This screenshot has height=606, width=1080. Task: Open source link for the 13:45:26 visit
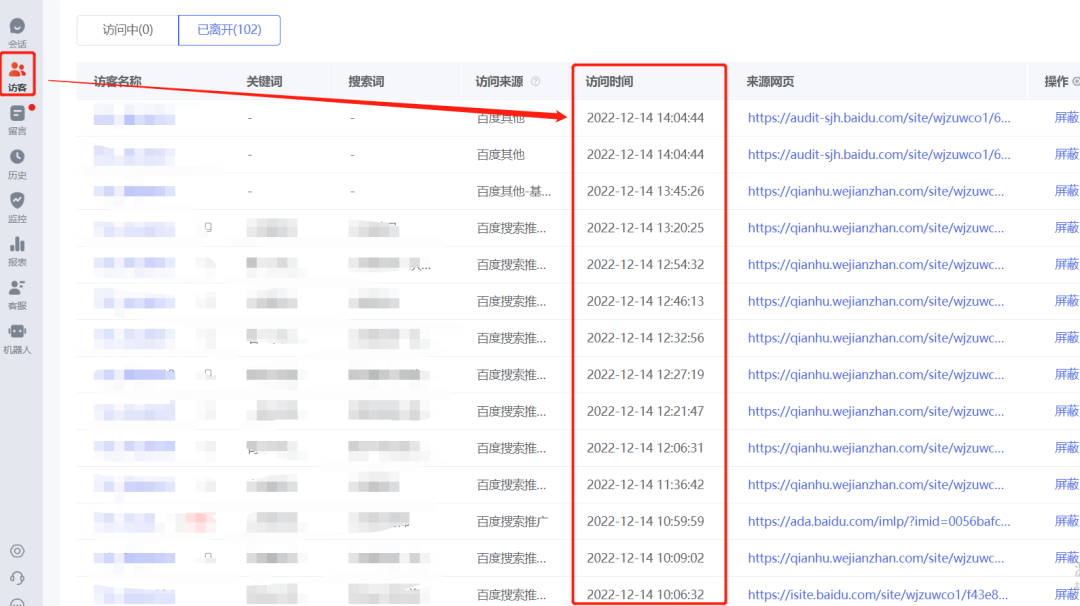click(x=875, y=191)
